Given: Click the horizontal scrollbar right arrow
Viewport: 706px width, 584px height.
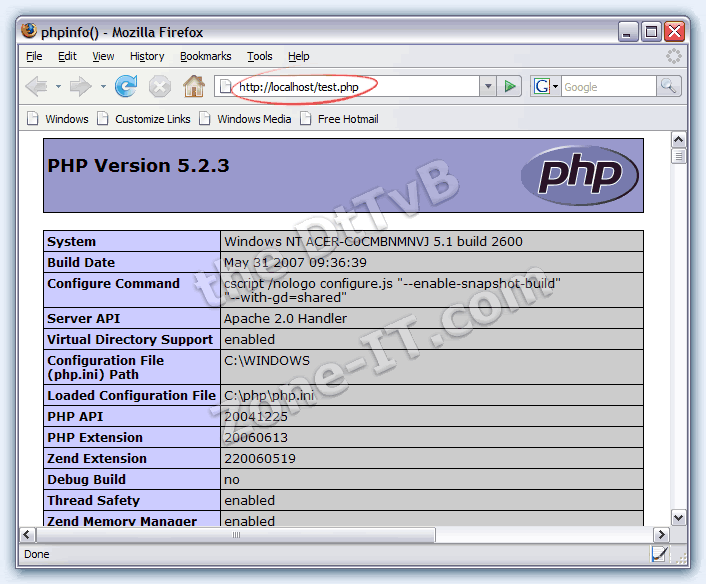Looking at the screenshot, I should (x=661, y=534).
